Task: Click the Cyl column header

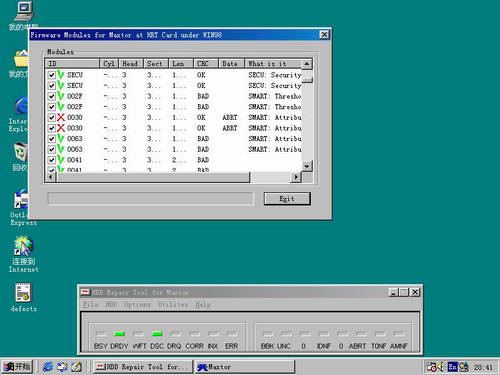Action: (x=109, y=64)
